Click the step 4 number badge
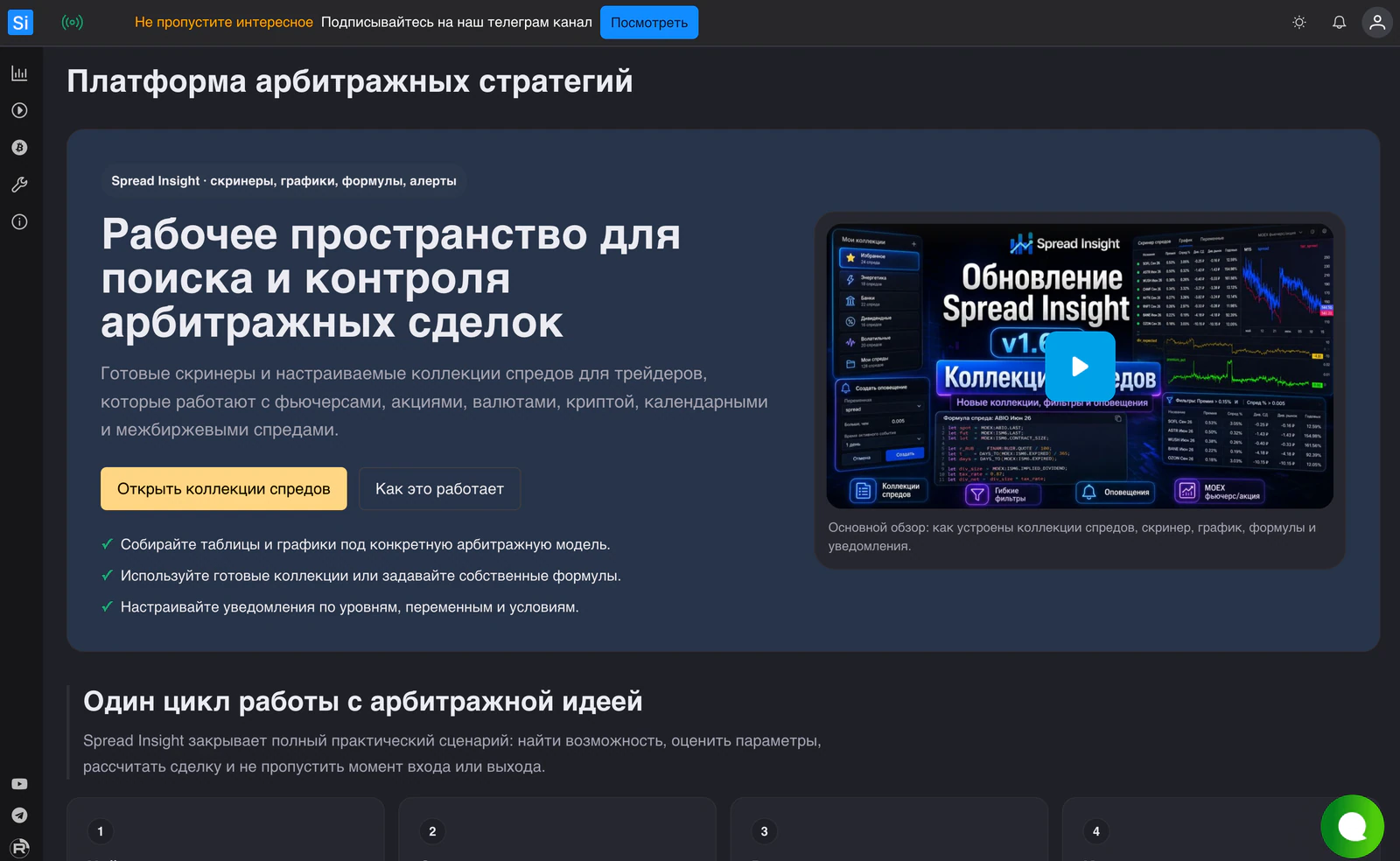The height and width of the screenshot is (861, 1400). coord(1096,831)
